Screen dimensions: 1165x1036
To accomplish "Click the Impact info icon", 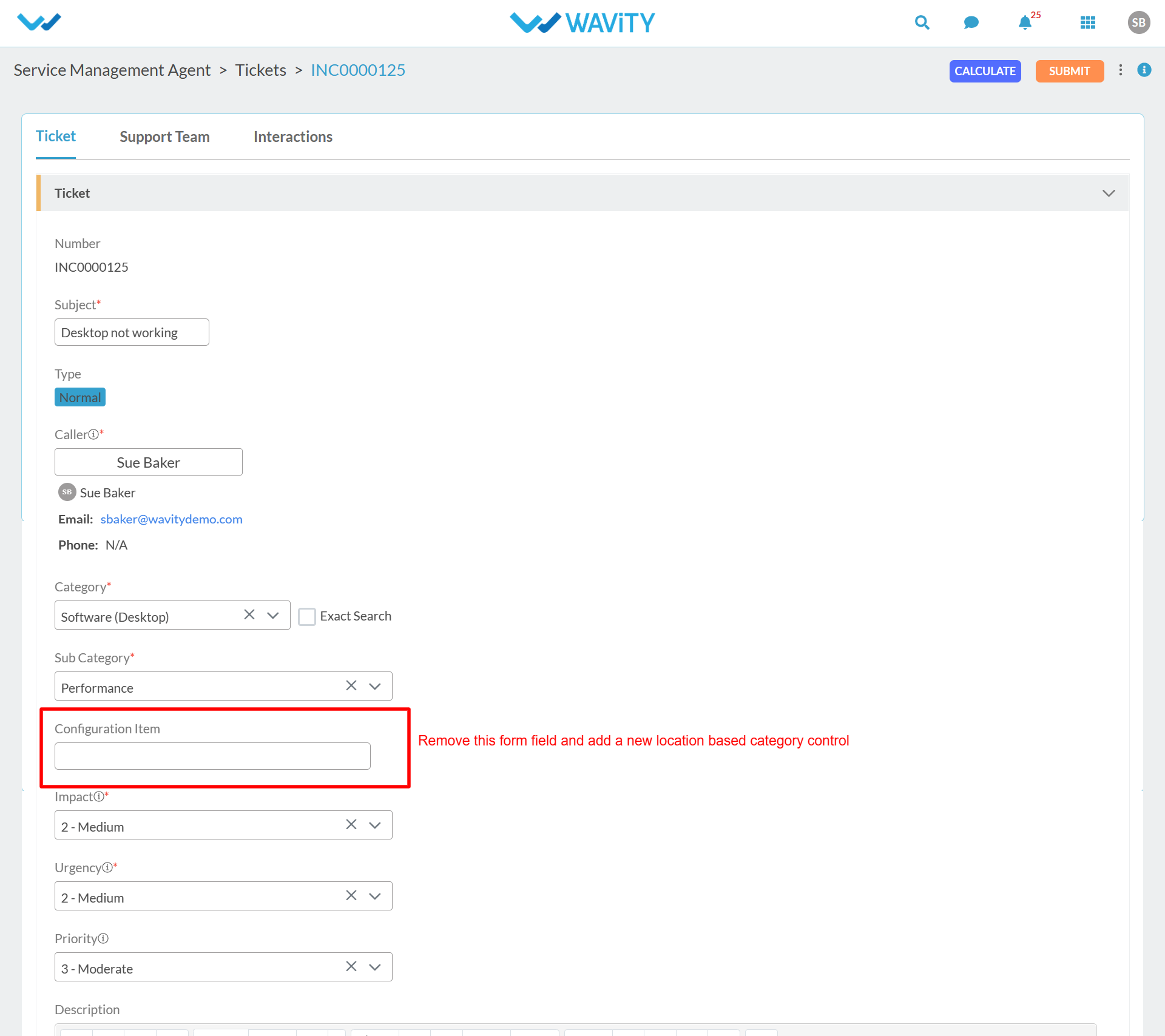I will (98, 796).
